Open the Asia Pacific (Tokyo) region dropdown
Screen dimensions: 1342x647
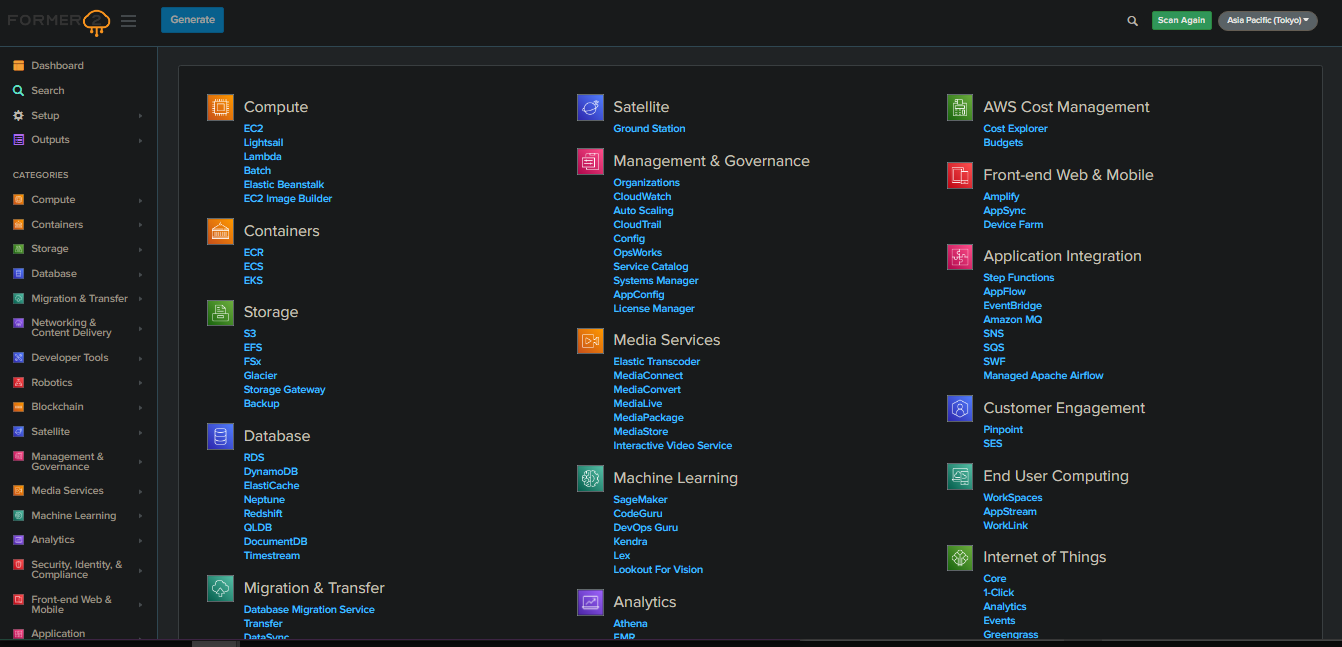[1267, 21]
